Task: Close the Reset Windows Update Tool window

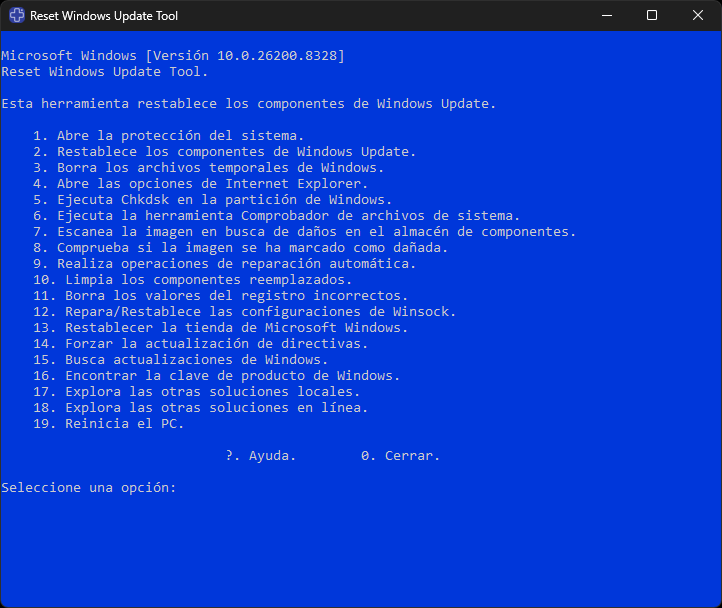Action: (698, 15)
